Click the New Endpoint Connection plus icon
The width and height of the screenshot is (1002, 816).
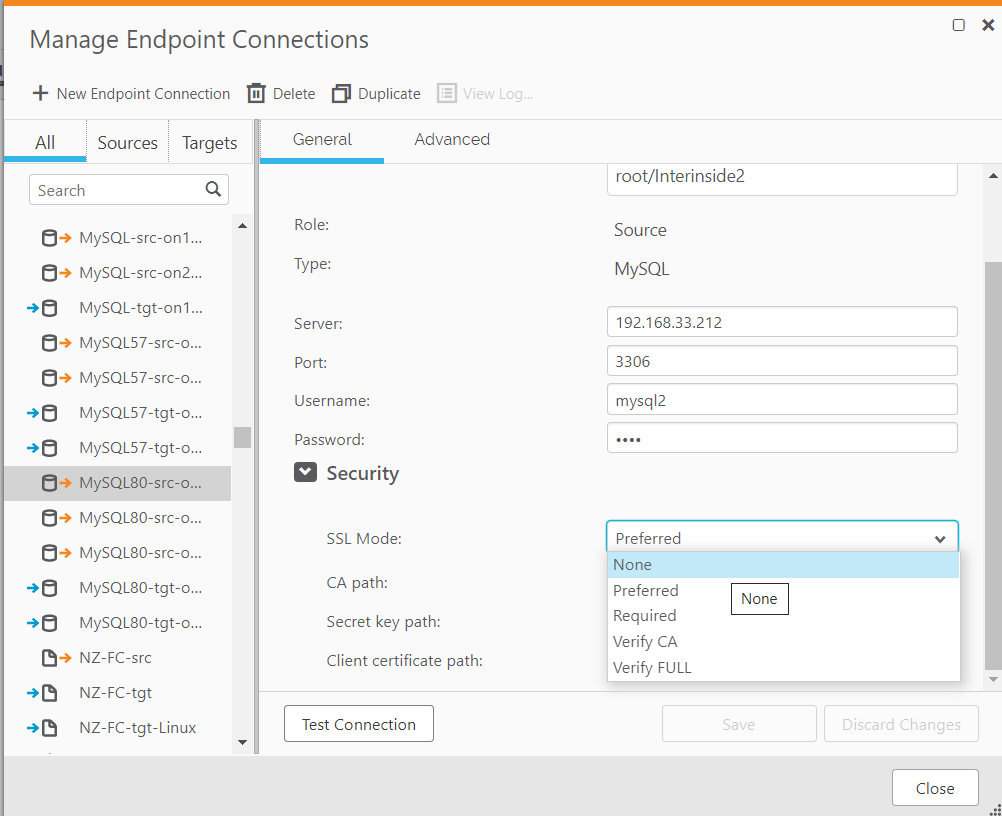pos(40,93)
